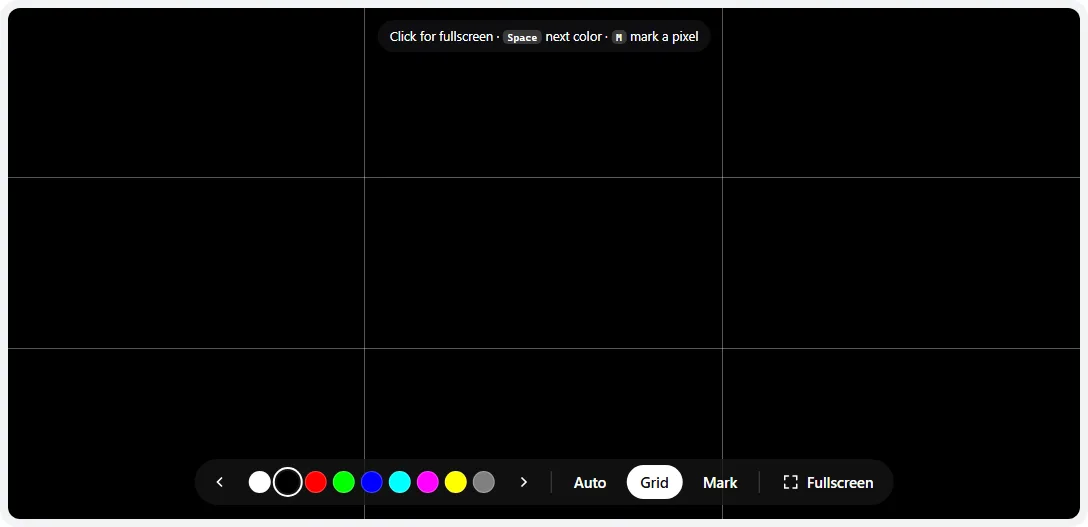Toggle the Grid overlay off

click(x=654, y=483)
